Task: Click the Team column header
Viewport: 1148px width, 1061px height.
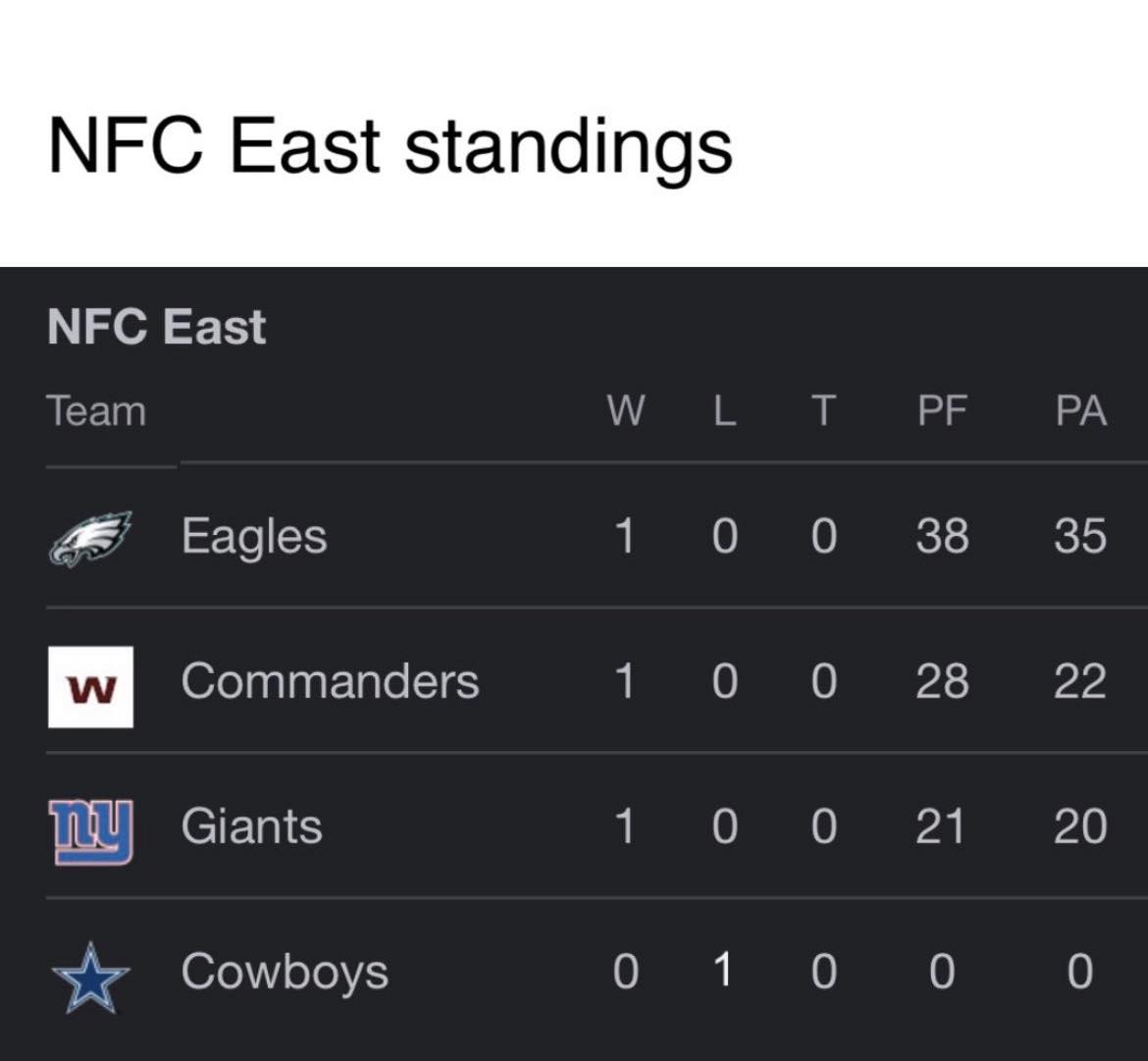Action: click(96, 411)
